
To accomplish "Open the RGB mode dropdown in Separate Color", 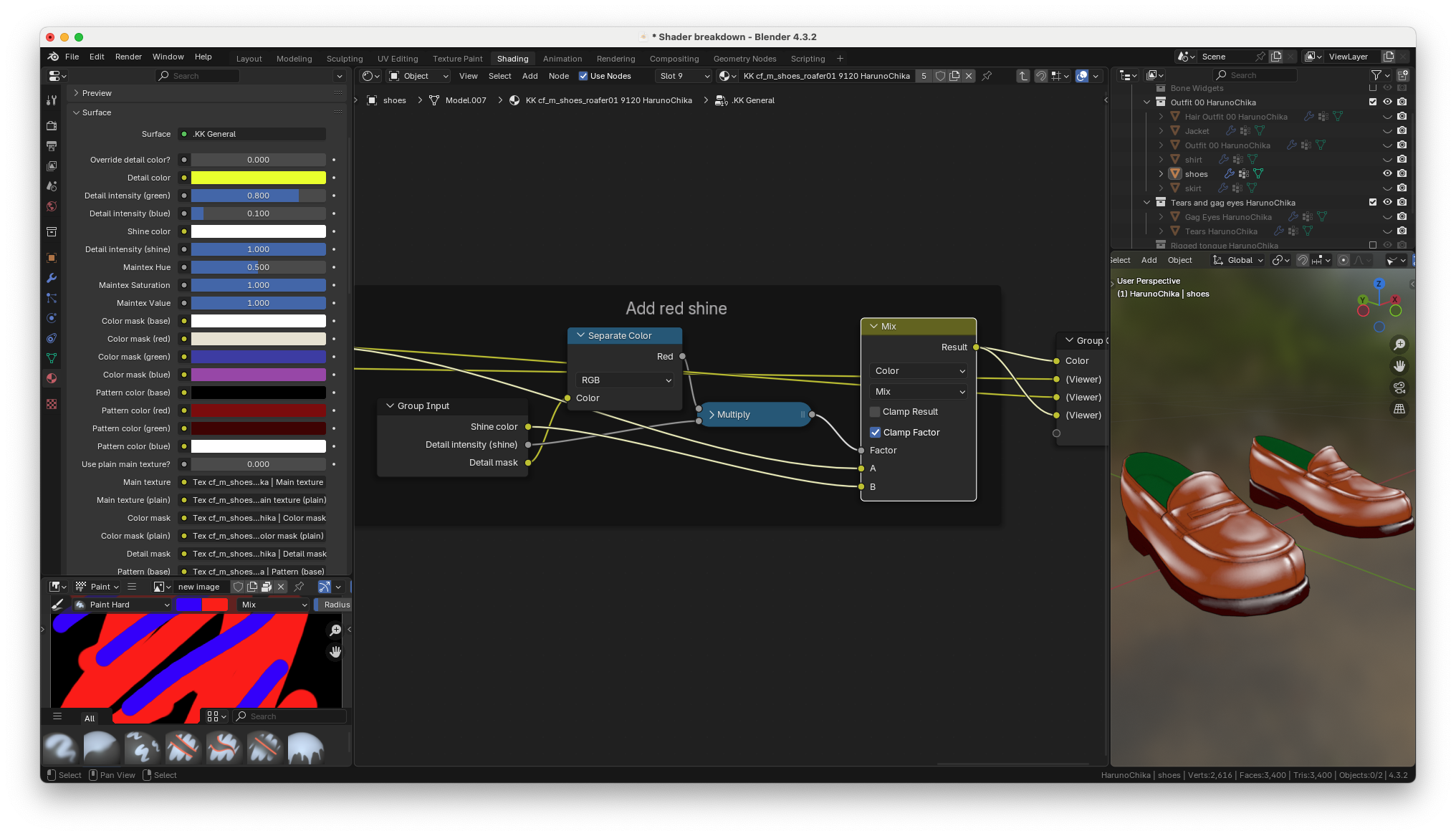I will (x=625, y=380).
